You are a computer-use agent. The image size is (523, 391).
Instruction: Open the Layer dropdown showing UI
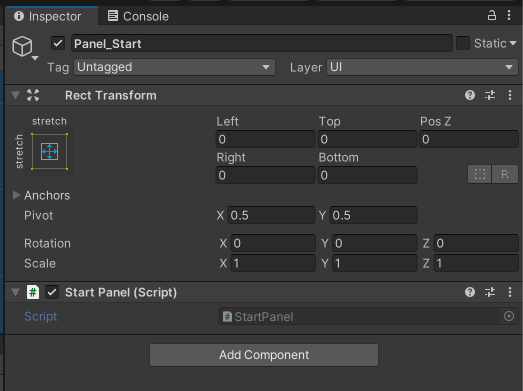pyautogui.click(x=422, y=67)
